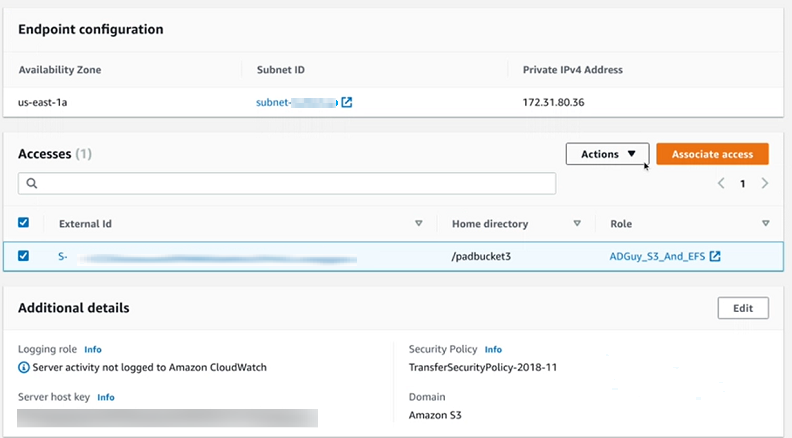Open the subnet ID link
792x438 pixels.
point(296,102)
